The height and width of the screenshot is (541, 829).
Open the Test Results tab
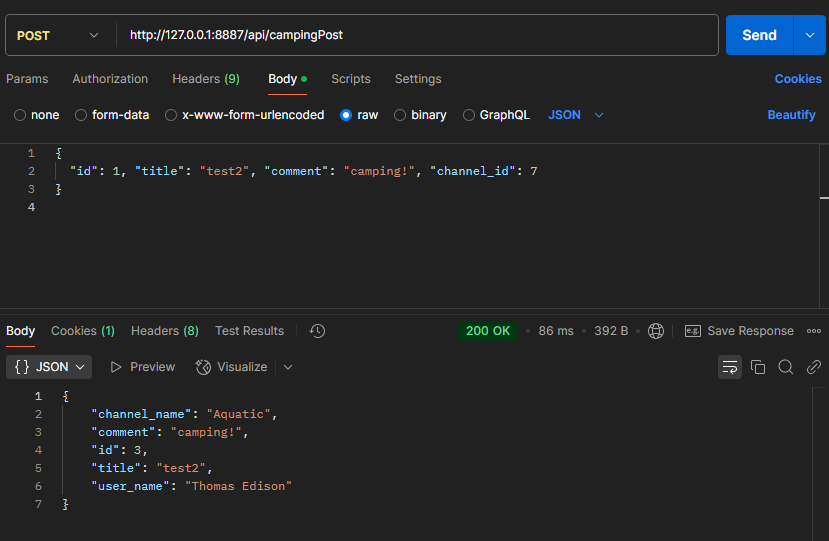point(250,331)
